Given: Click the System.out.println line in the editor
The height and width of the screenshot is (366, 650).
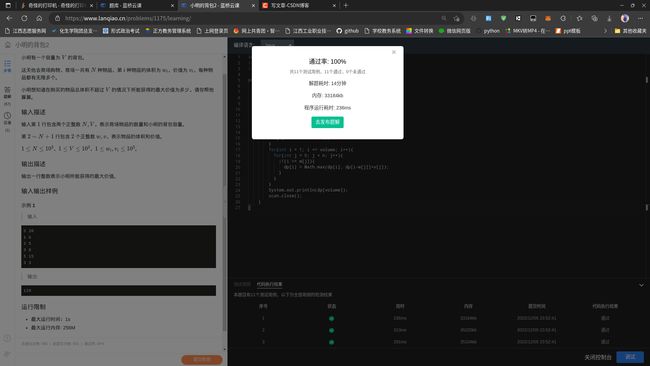Looking at the screenshot, I should tap(308, 190).
